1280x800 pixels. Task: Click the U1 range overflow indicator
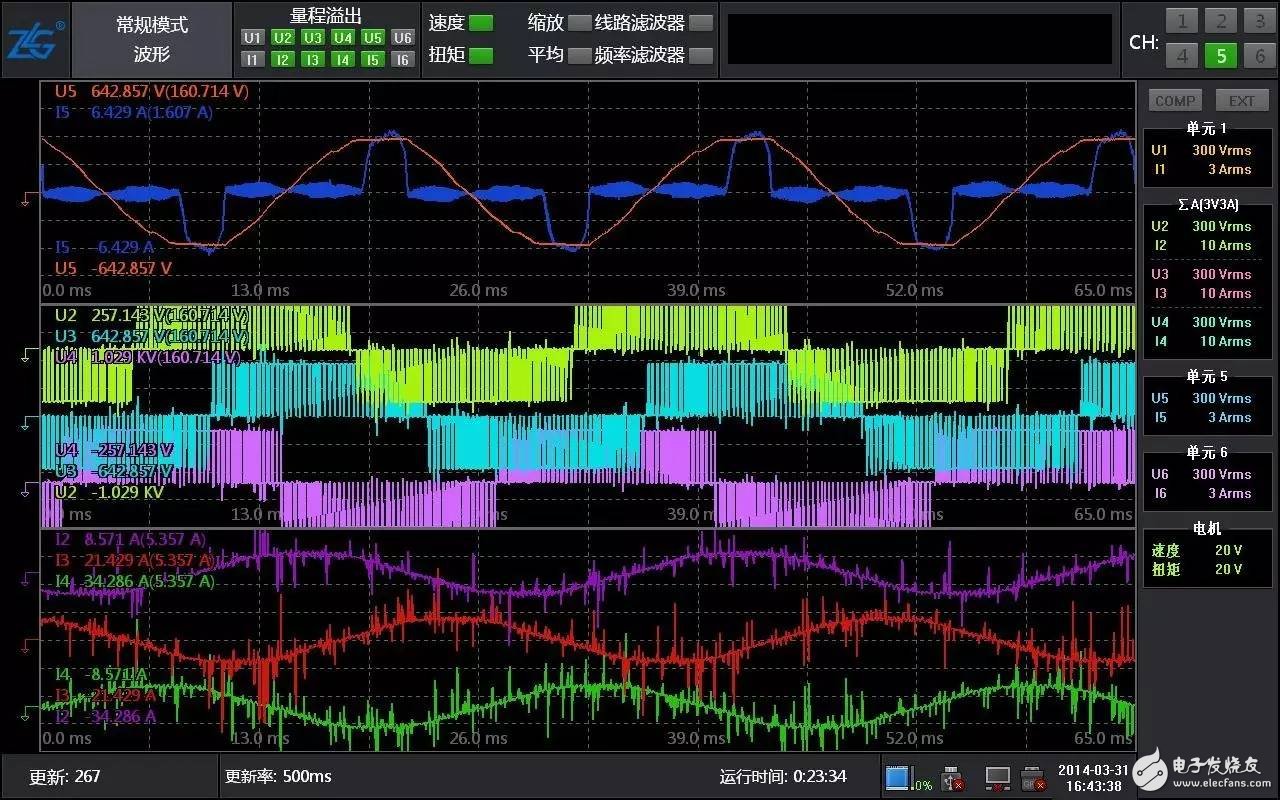coord(252,38)
